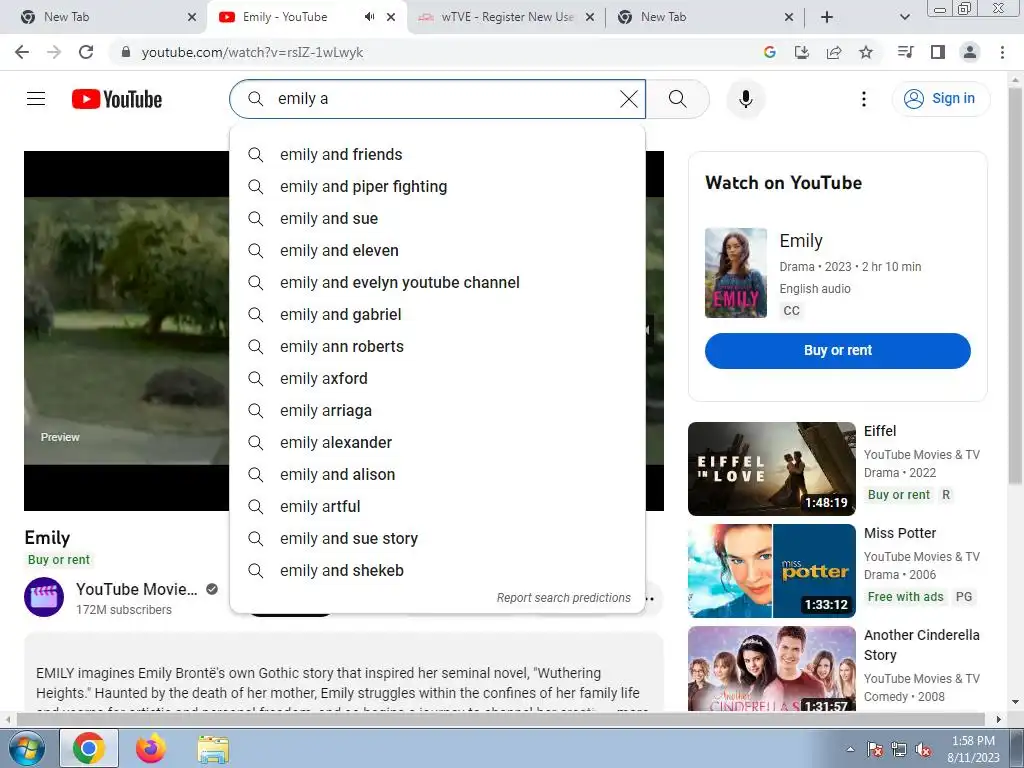This screenshot has height=768, width=1024.
Task: Click volume icon in system tray
Action: [923, 750]
